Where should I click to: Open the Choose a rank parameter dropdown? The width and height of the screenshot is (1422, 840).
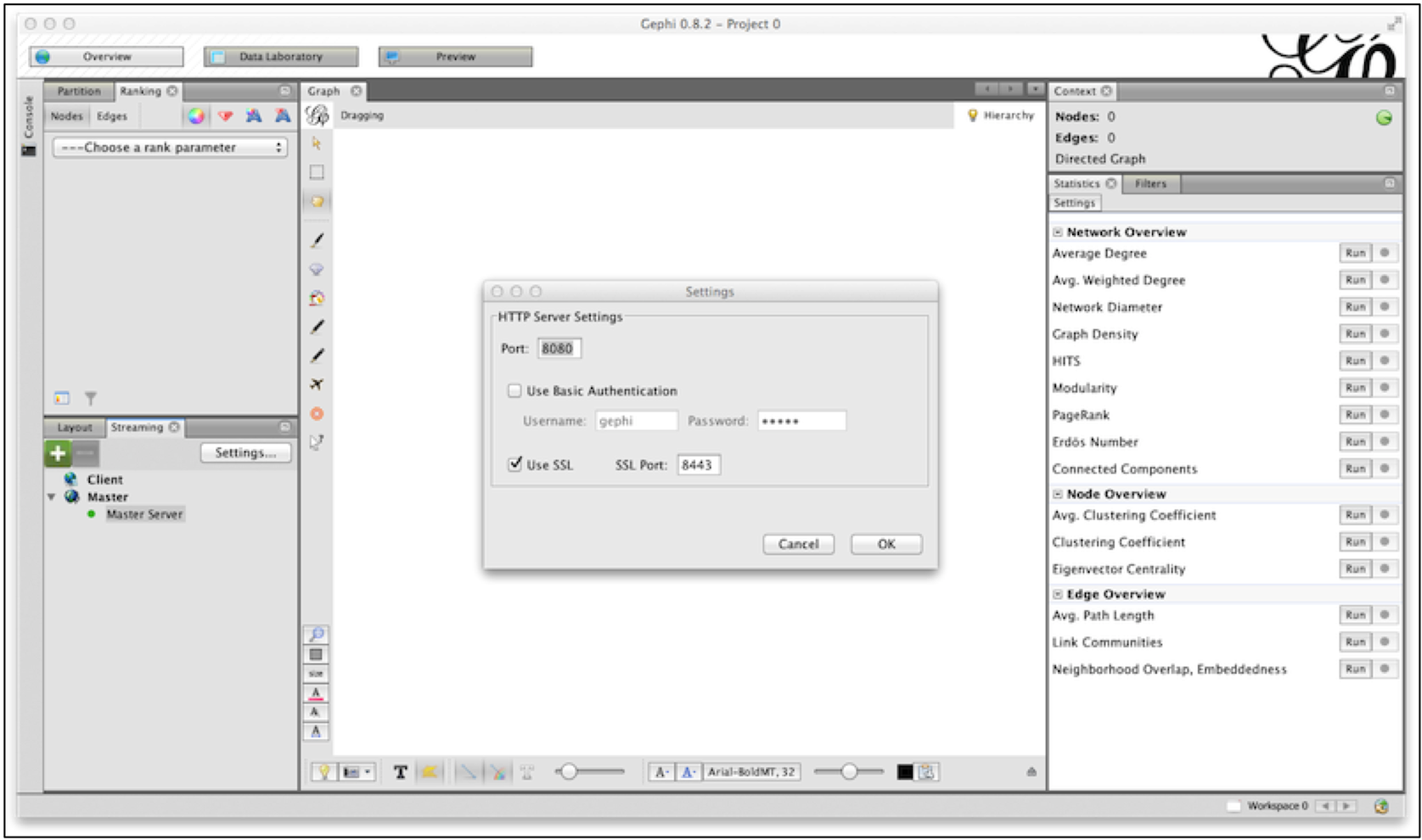tap(170, 147)
